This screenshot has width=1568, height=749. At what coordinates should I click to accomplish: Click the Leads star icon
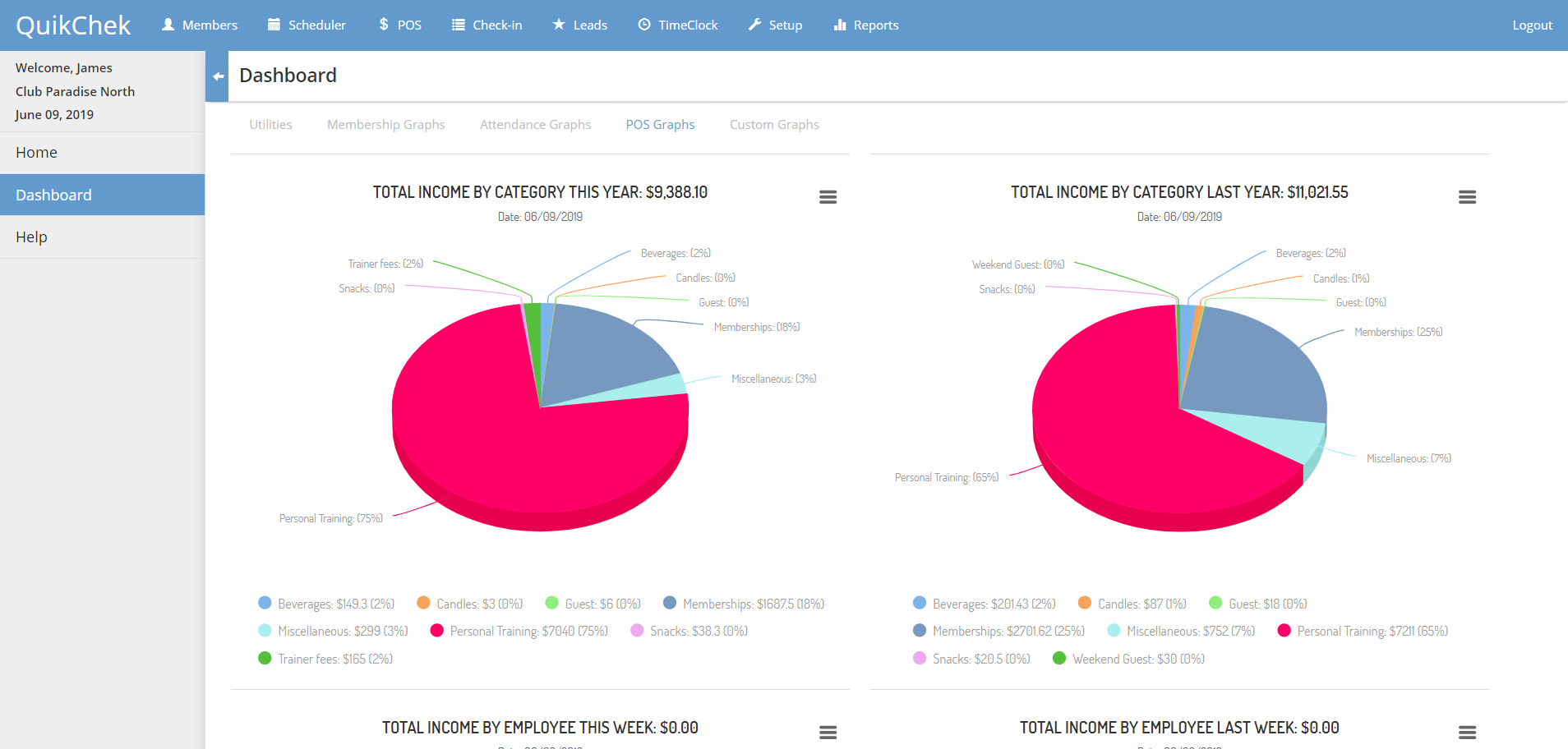coord(559,25)
